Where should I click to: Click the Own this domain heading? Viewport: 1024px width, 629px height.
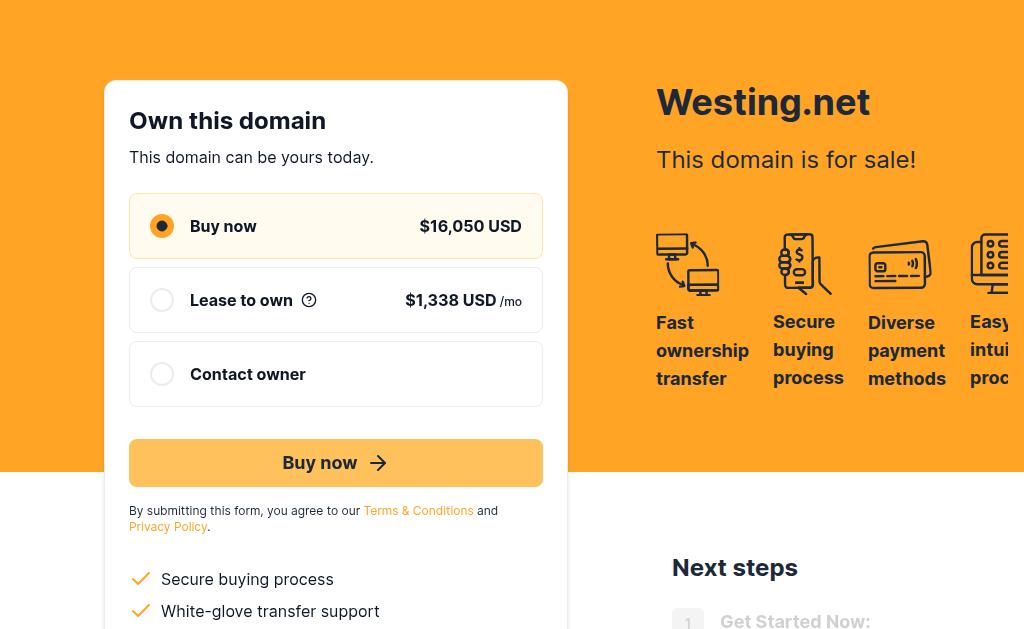click(x=227, y=120)
